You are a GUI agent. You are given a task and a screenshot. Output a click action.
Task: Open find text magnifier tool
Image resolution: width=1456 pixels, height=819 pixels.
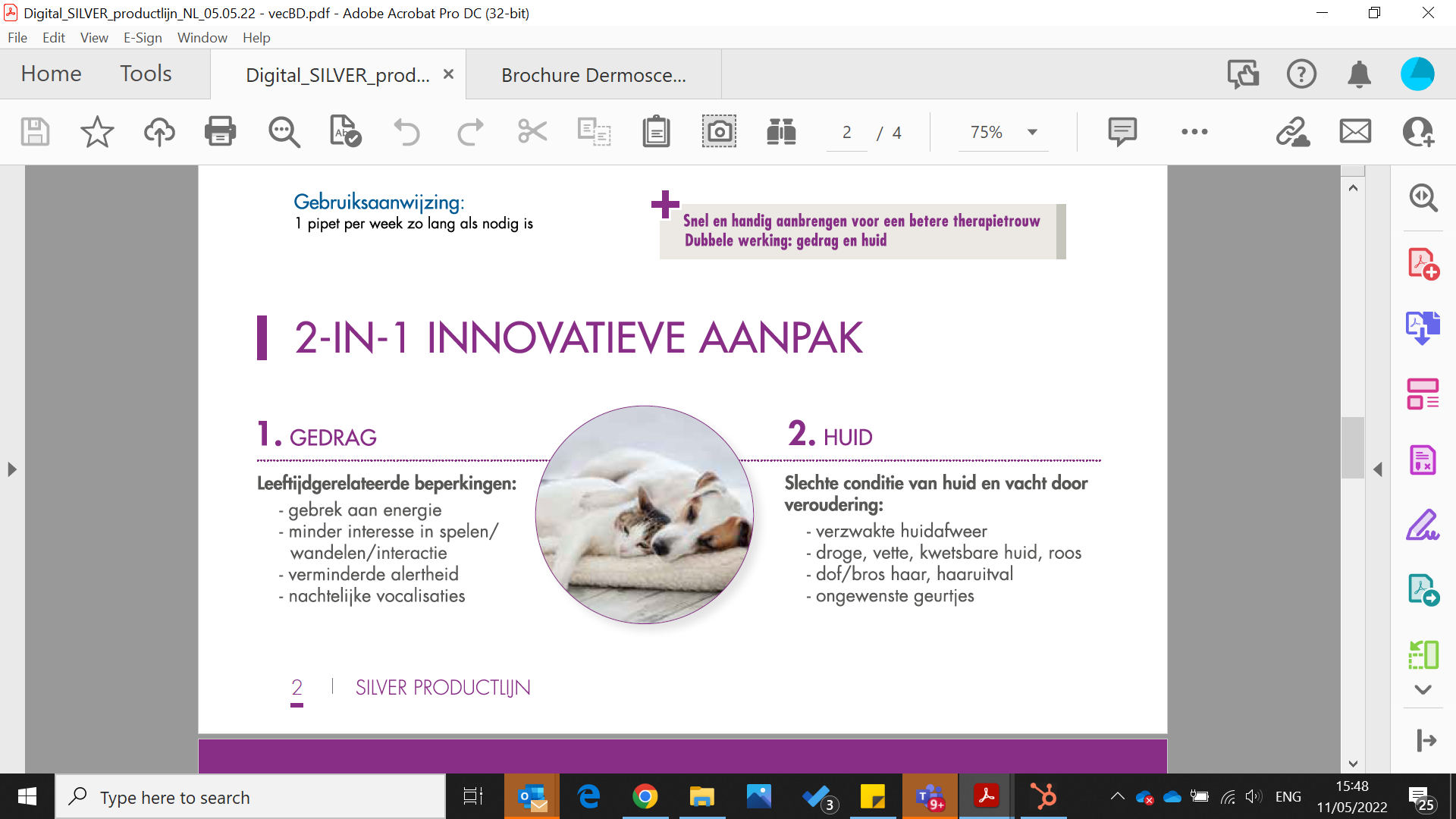[x=284, y=132]
